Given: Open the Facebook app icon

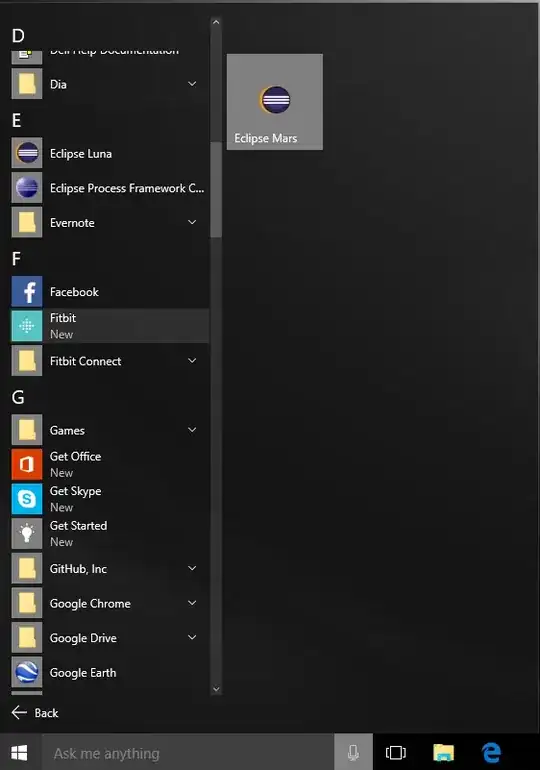Looking at the screenshot, I should (27, 292).
